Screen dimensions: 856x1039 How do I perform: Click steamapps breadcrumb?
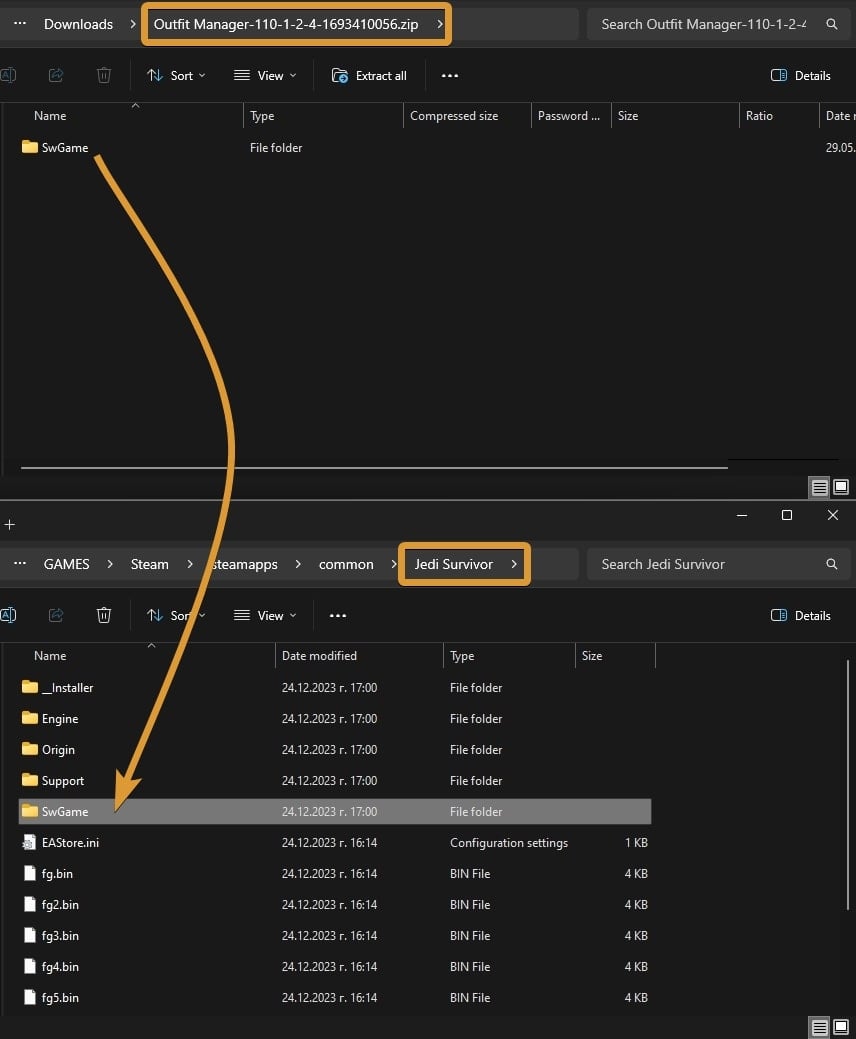pos(244,565)
